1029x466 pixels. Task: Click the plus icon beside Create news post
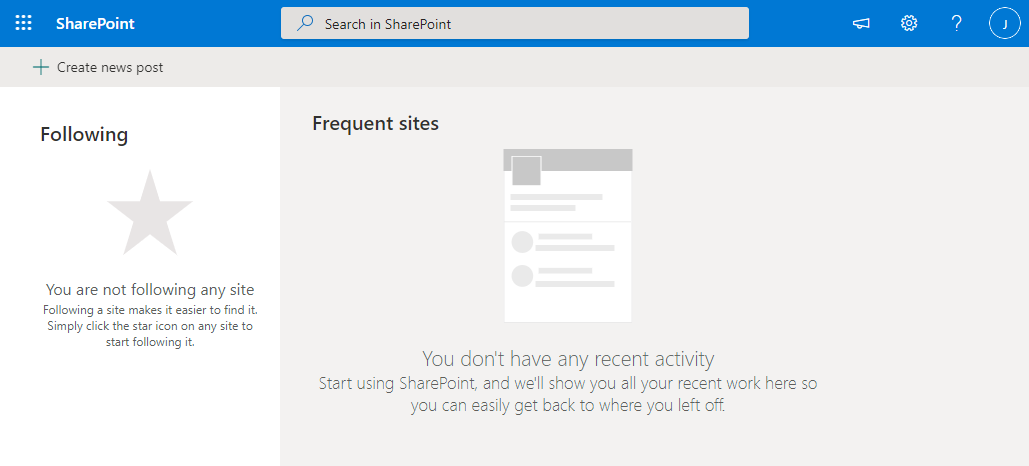(41, 67)
